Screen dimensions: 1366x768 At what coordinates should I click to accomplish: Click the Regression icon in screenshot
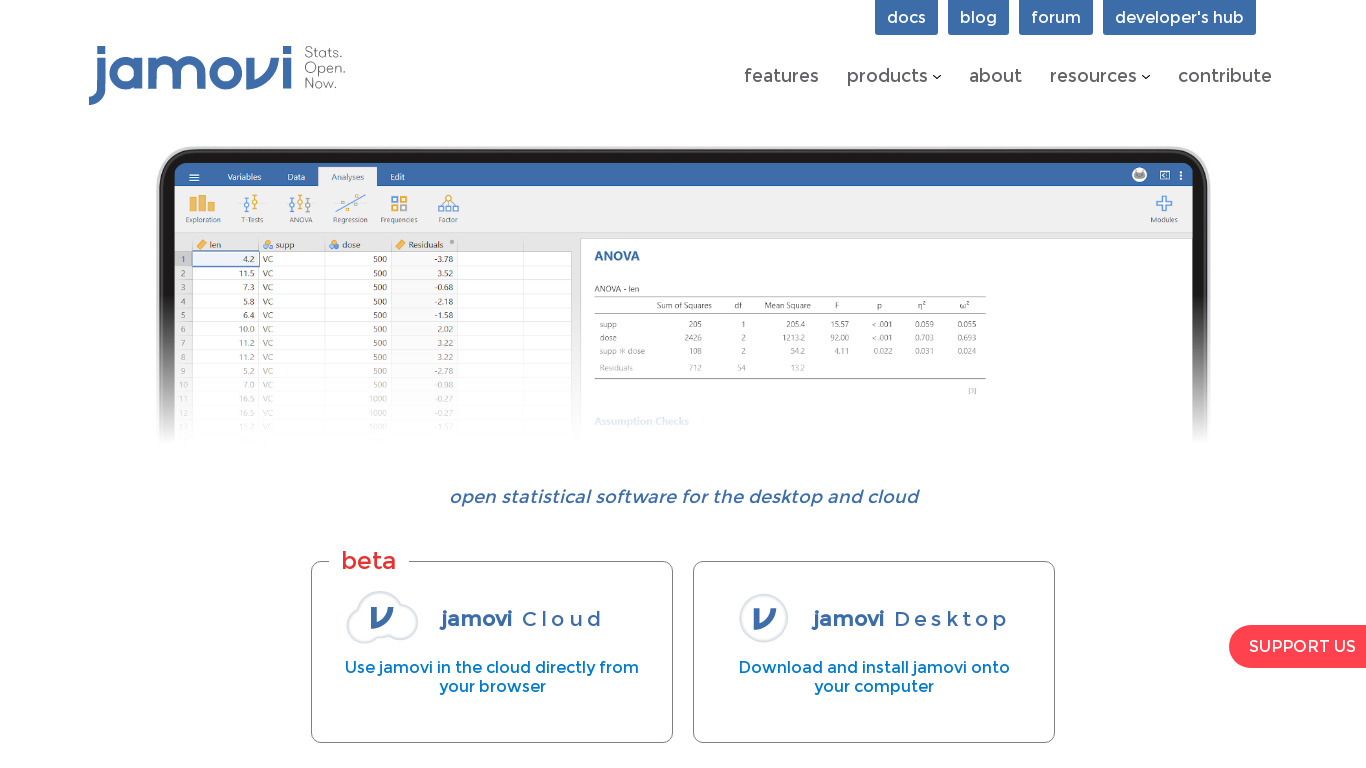click(350, 209)
